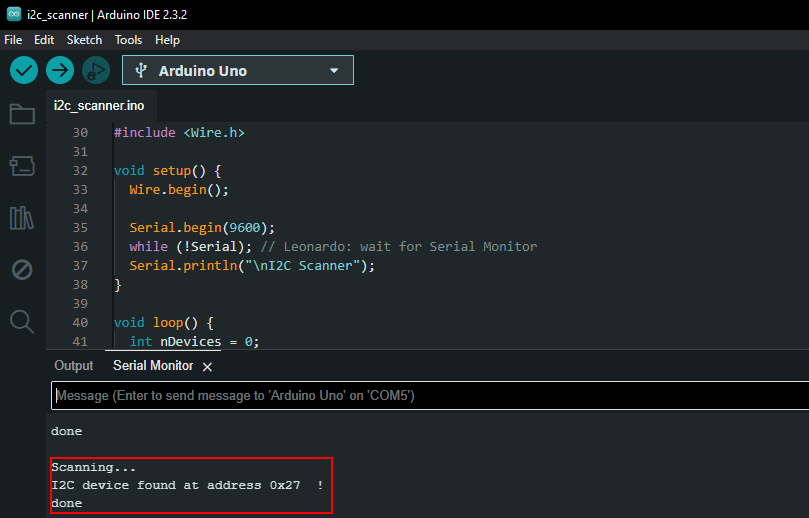This screenshot has width=809, height=518.
Task: Open the Help menu
Action: coord(167,40)
